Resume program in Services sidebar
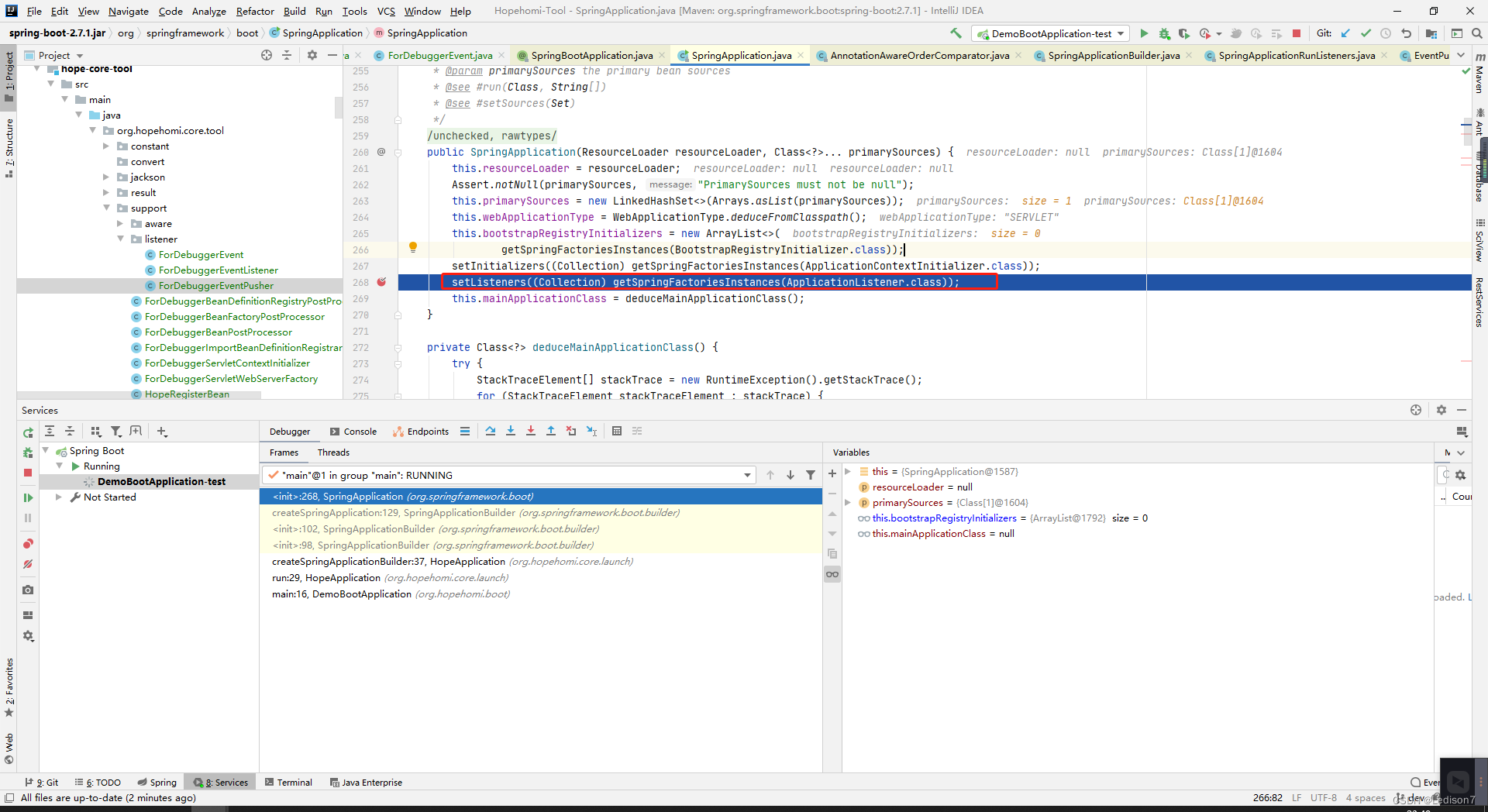The image size is (1488, 812). pyautogui.click(x=28, y=497)
